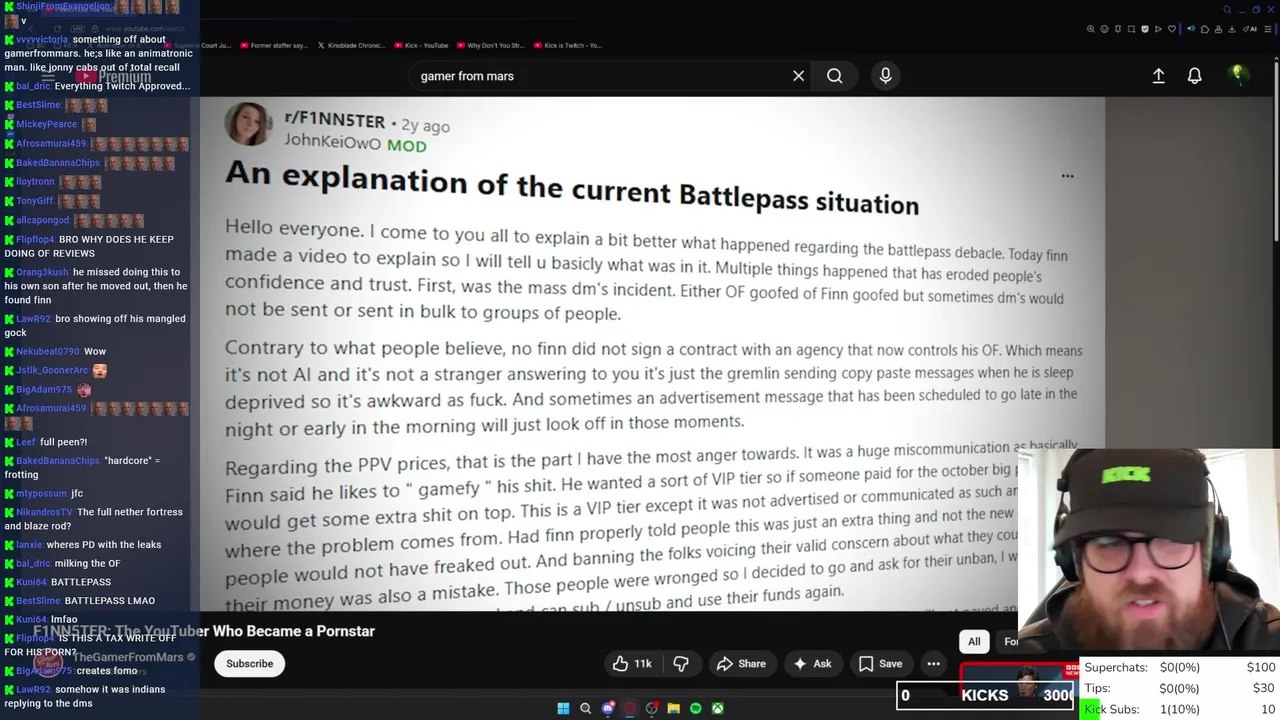Click the JohnKeiOwO Reddit avatar
The image size is (1280, 720).
(x=248, y=125)
